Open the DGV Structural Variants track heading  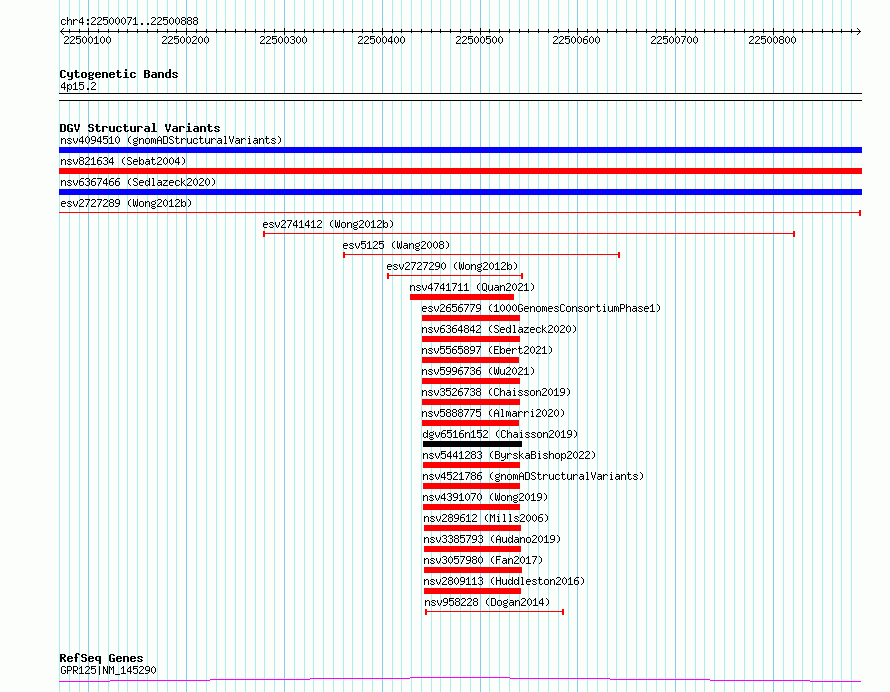pos(140,128)
